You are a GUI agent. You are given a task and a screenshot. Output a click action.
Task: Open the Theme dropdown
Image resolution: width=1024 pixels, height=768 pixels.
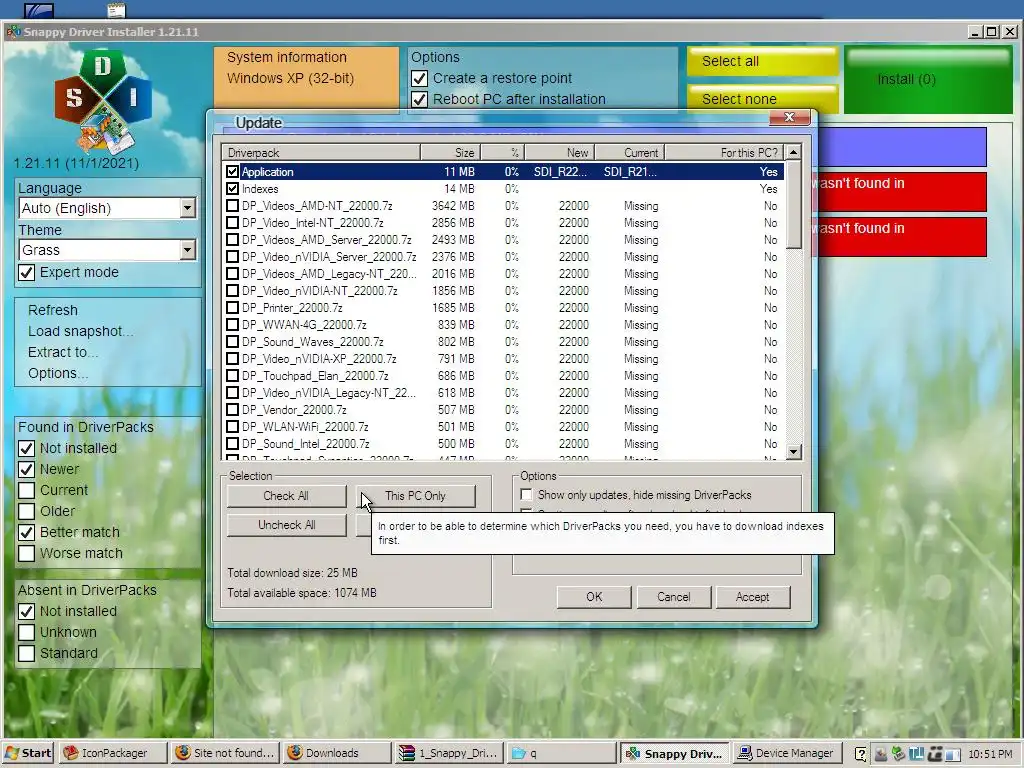pos(187,250)
